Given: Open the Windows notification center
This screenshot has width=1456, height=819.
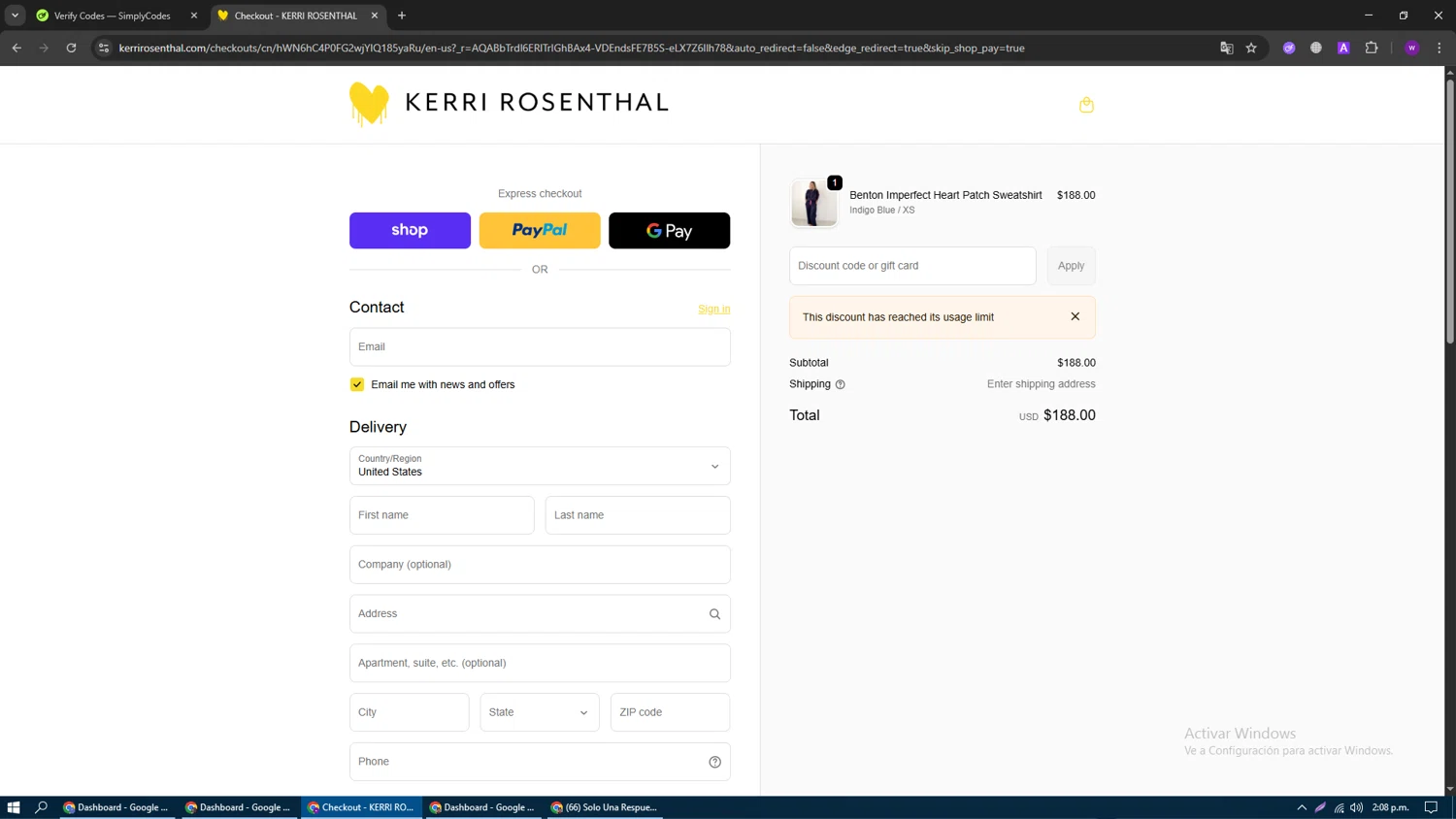Looking at the screenshot, I should [1431, 807].
